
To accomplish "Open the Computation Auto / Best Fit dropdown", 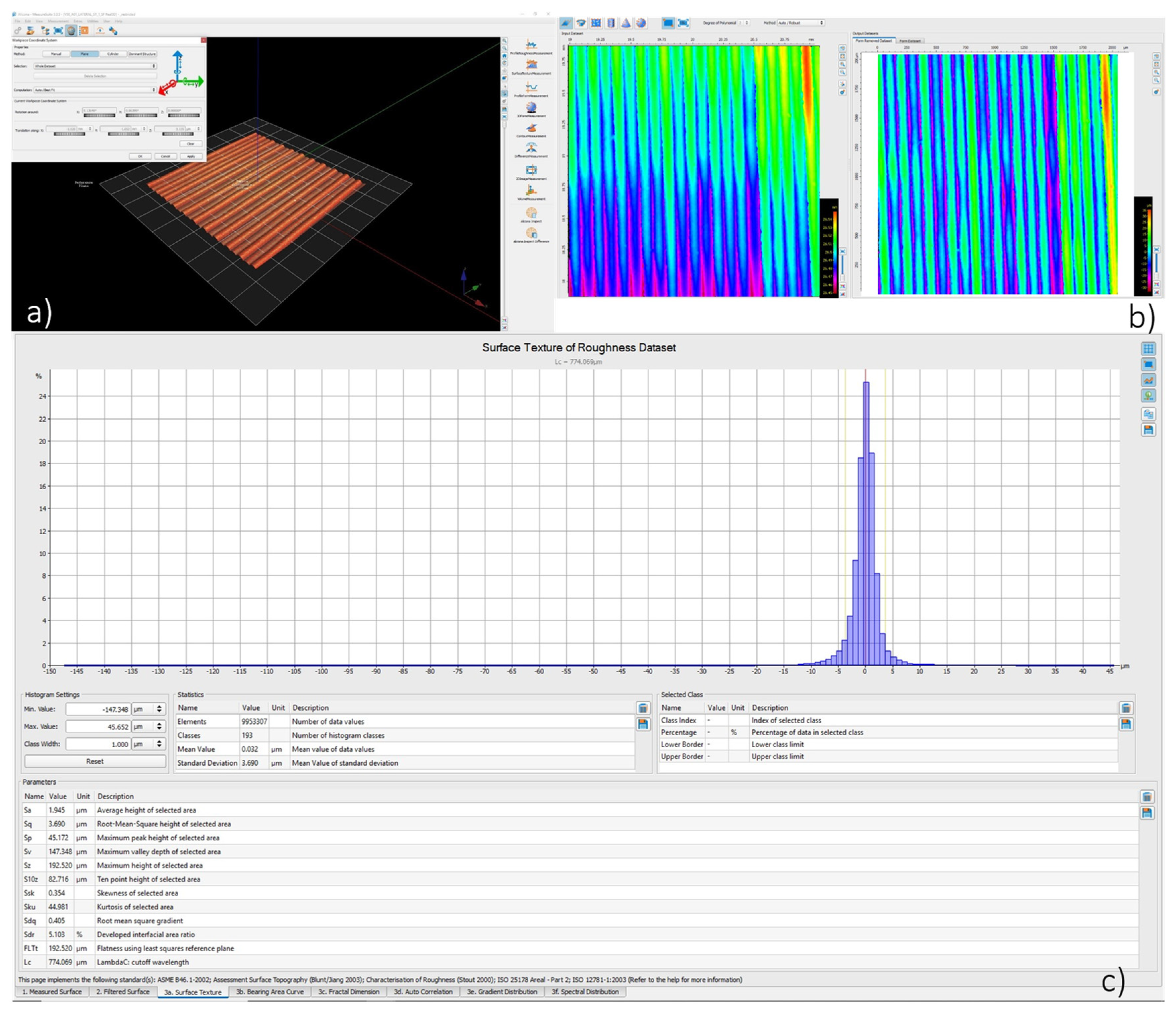I will point(95,90).
